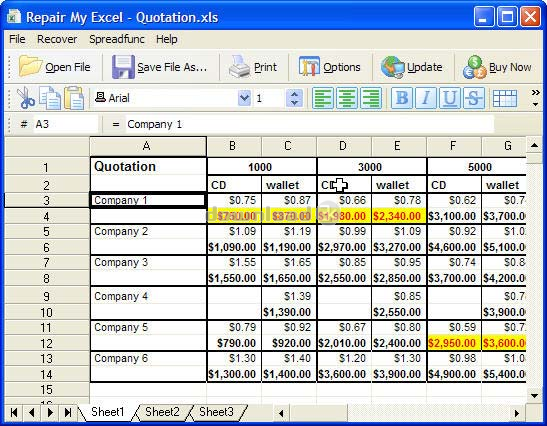Click the horizontal scrollbar track
The image size is (547, 426).
pyautogui.click(x=399, y=413)
